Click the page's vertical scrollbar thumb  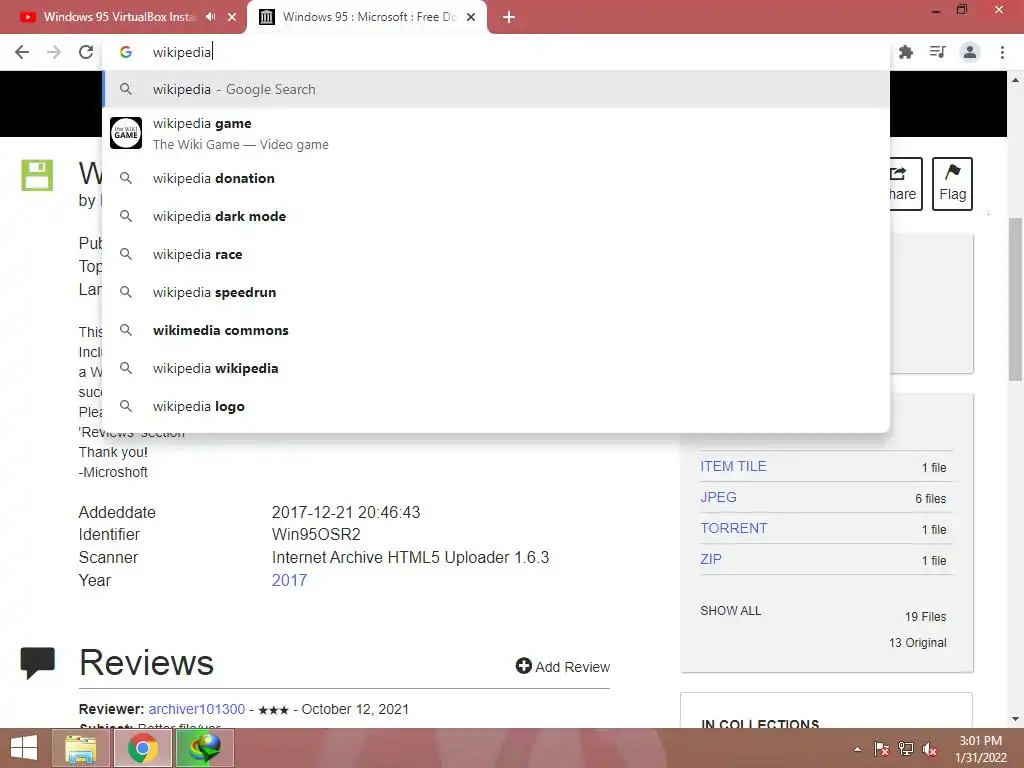click(x=1015, y=299)
